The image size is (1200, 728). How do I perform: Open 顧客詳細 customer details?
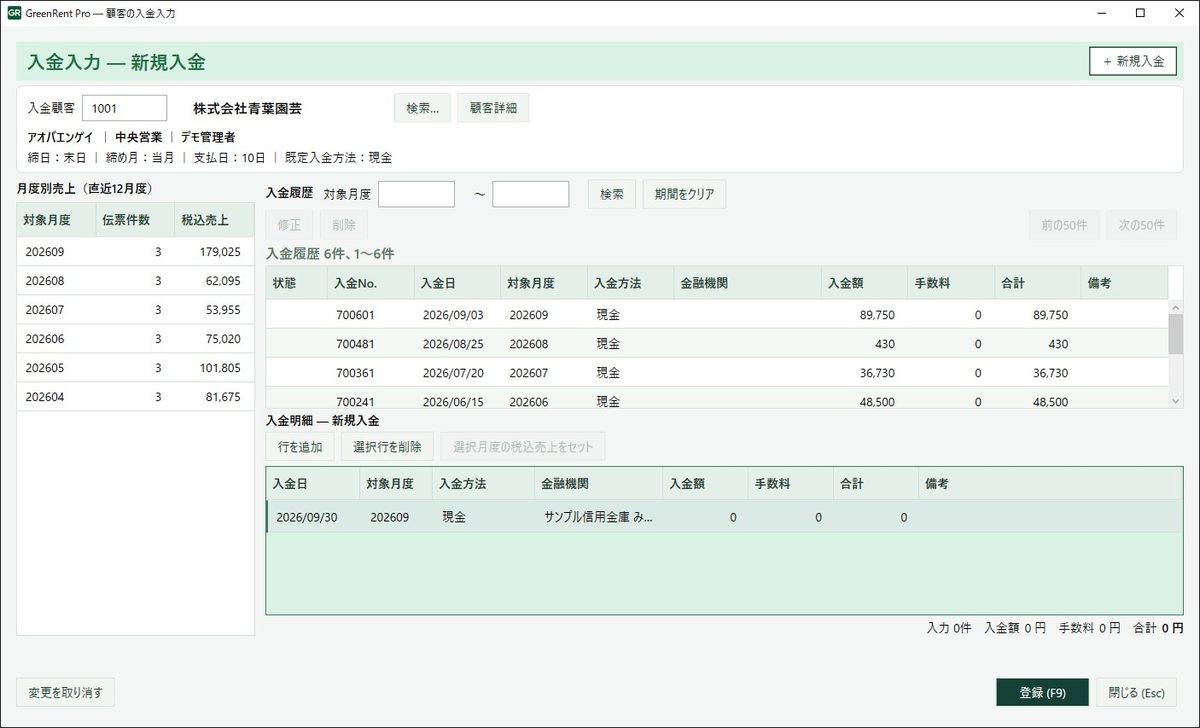(493, 108)
